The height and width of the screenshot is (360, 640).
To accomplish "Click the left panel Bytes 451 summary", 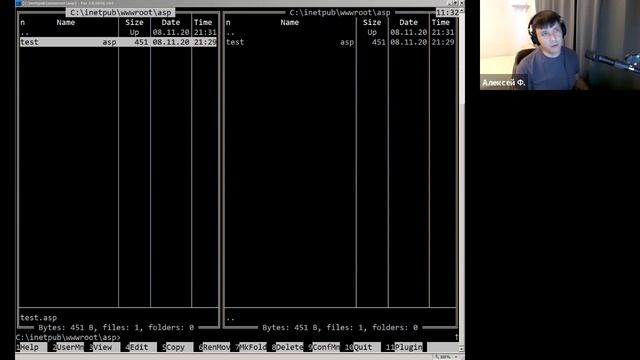I will 116,327.
